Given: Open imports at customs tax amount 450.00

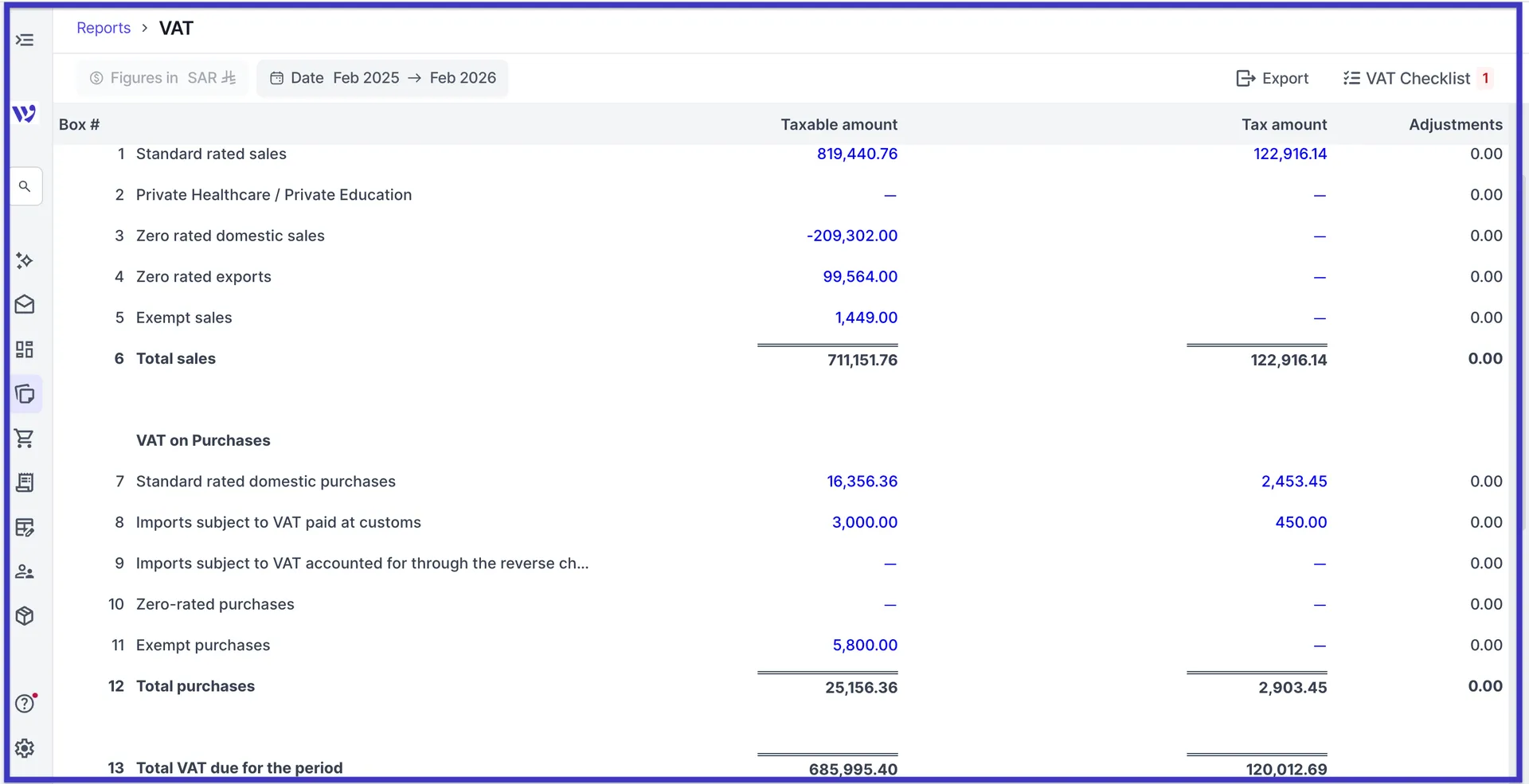Looking at the screenshot, I should [1301, 522].
